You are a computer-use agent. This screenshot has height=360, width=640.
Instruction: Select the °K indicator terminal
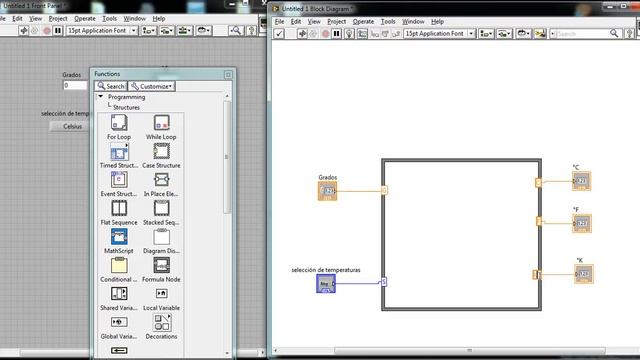coord(584,274)
